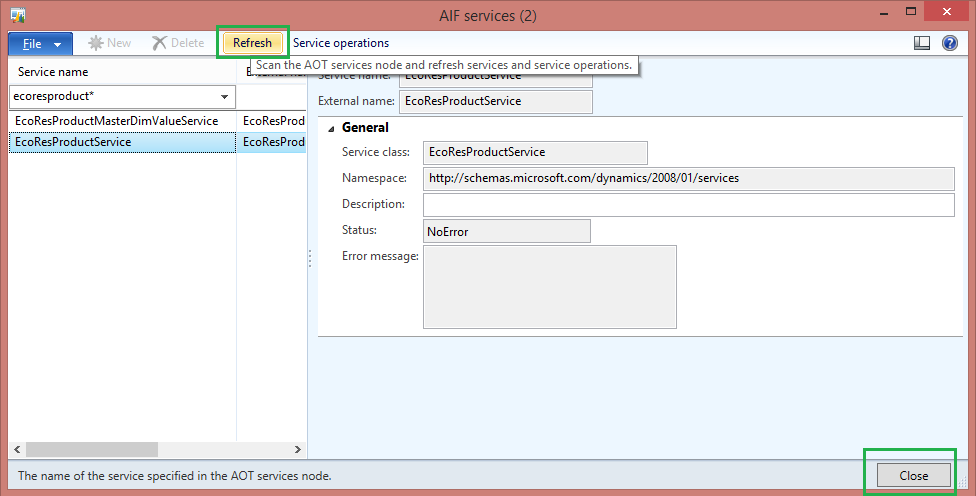Open the Help question mark icon
This screenshot has height=496, width=976.
click(950, 43)
